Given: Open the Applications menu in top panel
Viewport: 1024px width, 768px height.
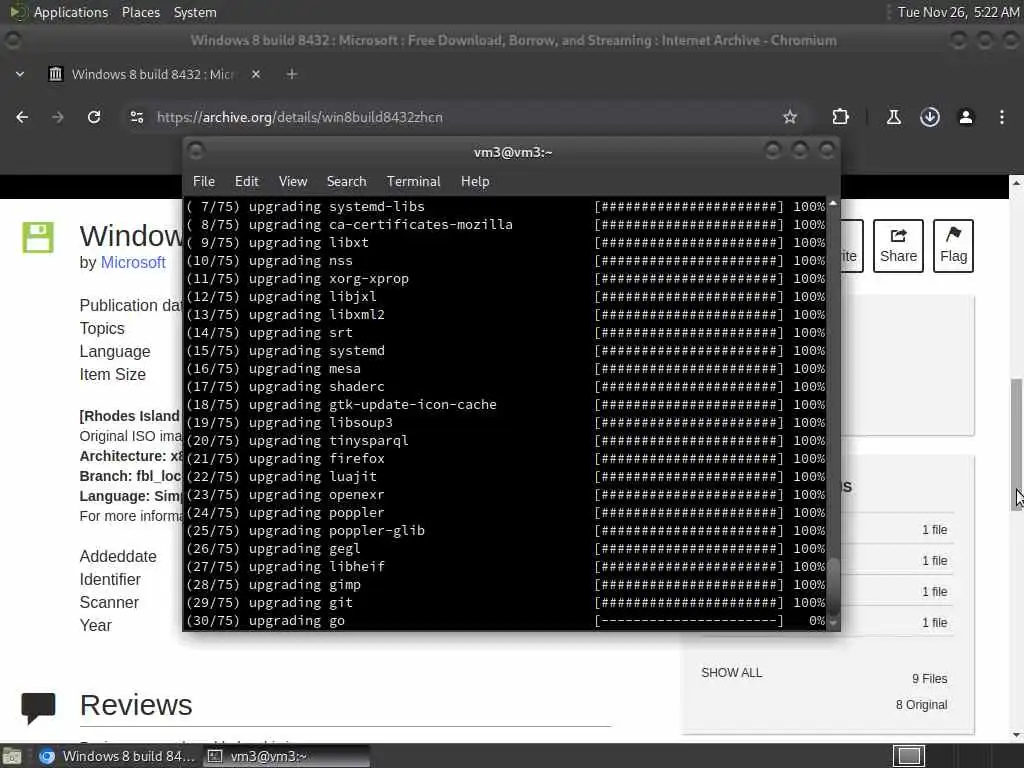Looking at the screenshot, I should pos(71,12).
